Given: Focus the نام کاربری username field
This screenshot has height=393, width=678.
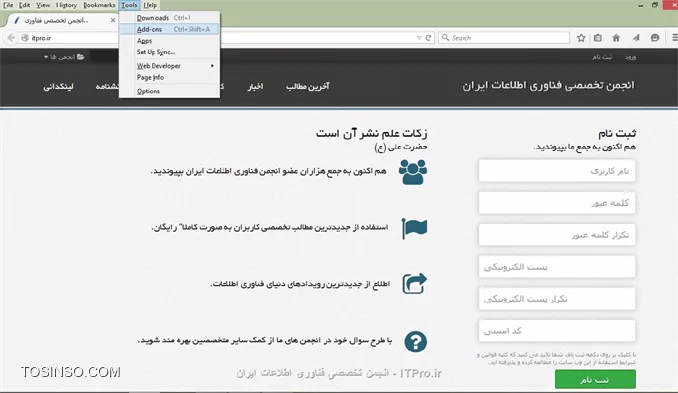Looking at the screenshot, I should click(557, 171).
